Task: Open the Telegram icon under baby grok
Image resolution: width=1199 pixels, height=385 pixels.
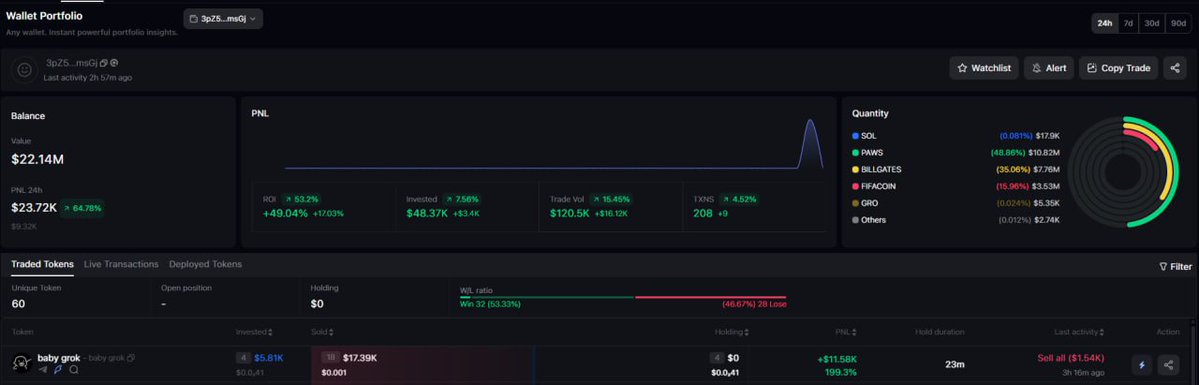Action: click(x=42, y=370)
